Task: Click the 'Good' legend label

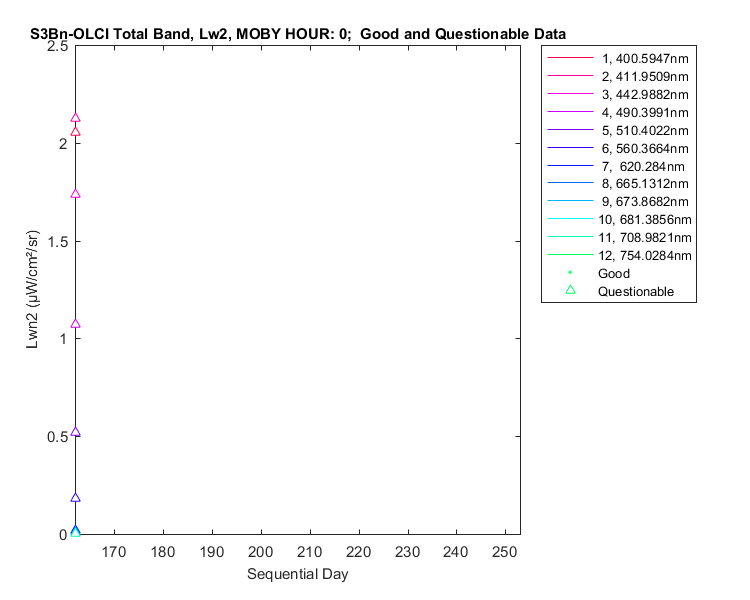Action: (x=614, y=273)
